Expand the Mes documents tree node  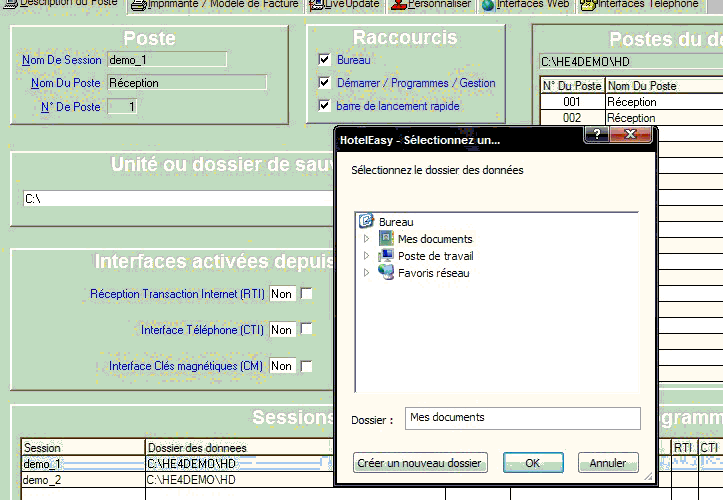[367, 238]
